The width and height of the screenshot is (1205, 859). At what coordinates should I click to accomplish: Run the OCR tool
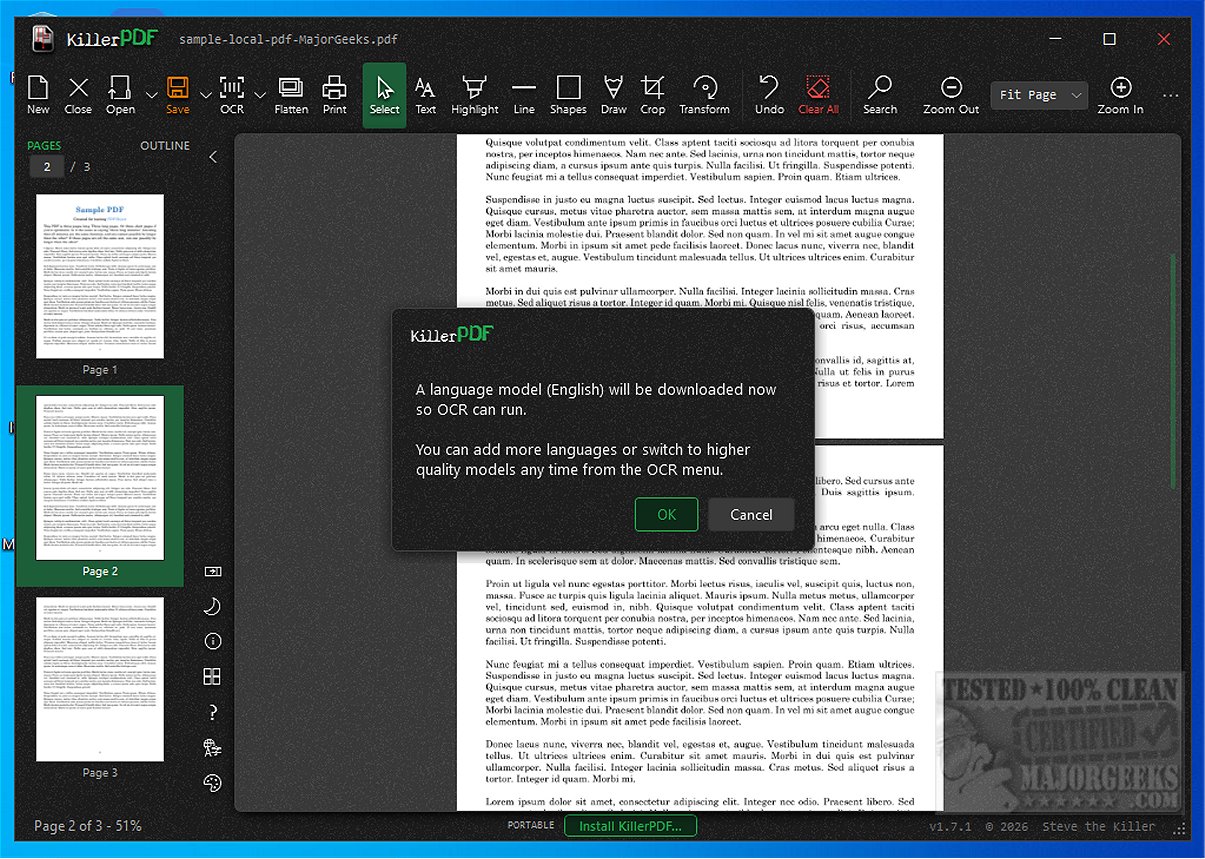pyautogui.click(x=232, y=95)
